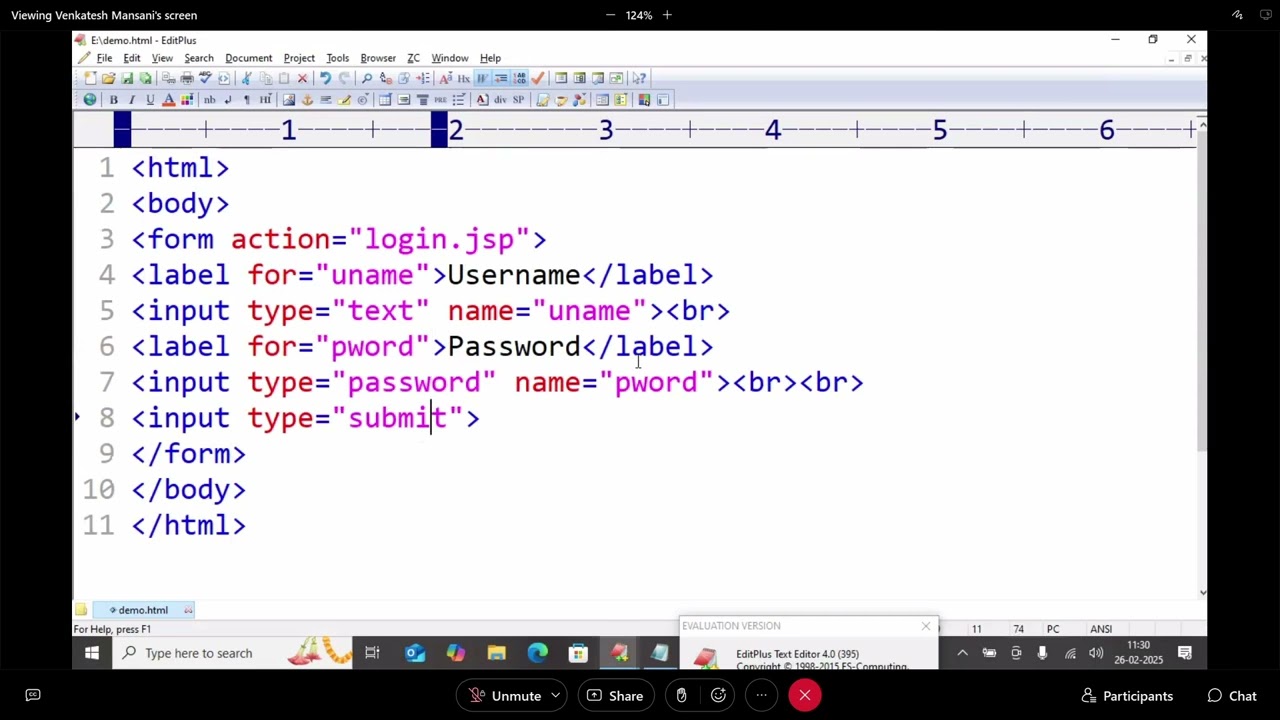Insert non-breaking space nb icon
Viewport: 1280px width, 720px height.
(x=209, y=100)
